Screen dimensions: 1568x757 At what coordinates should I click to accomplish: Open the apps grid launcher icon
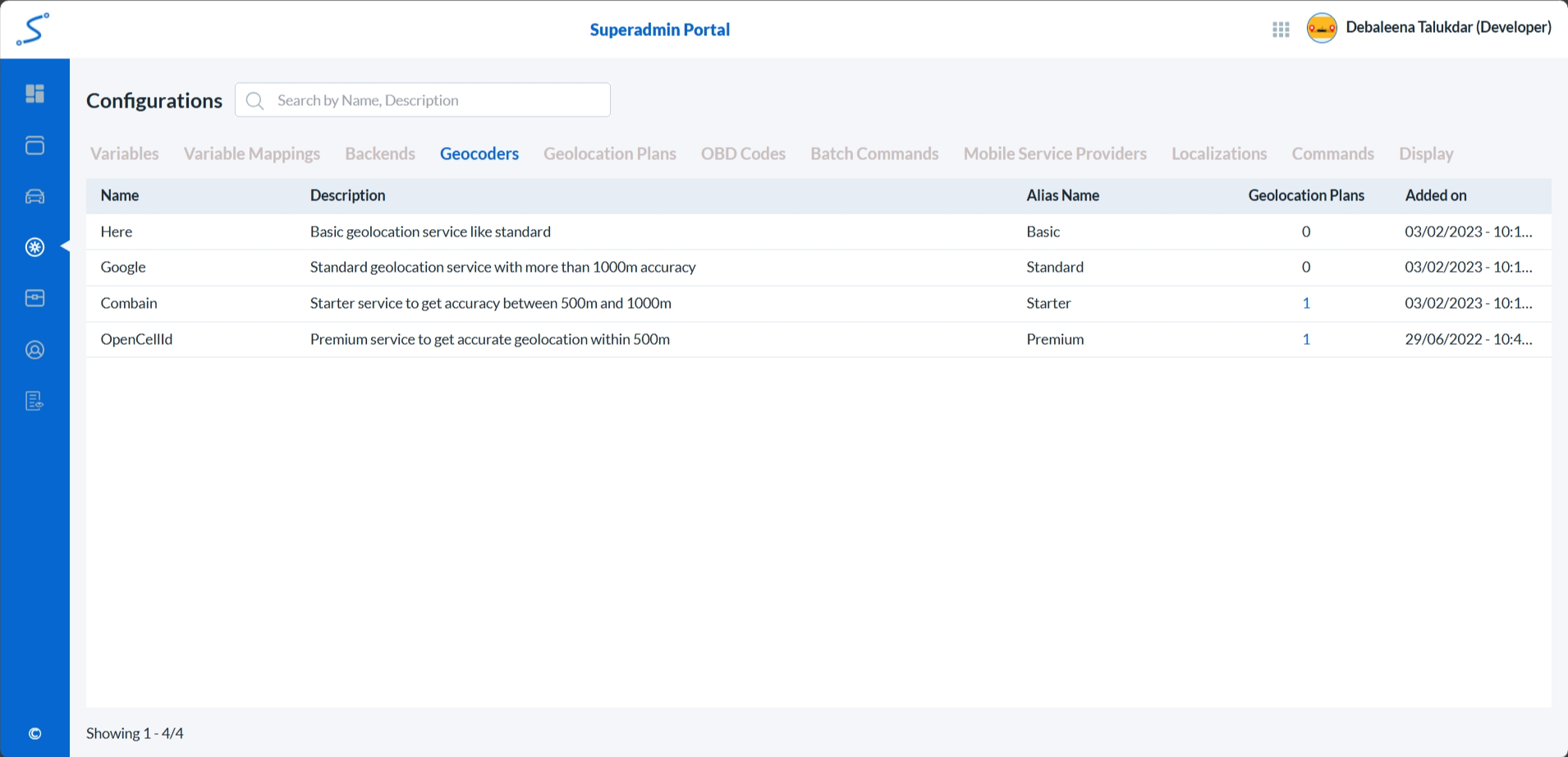[1281, 30]
